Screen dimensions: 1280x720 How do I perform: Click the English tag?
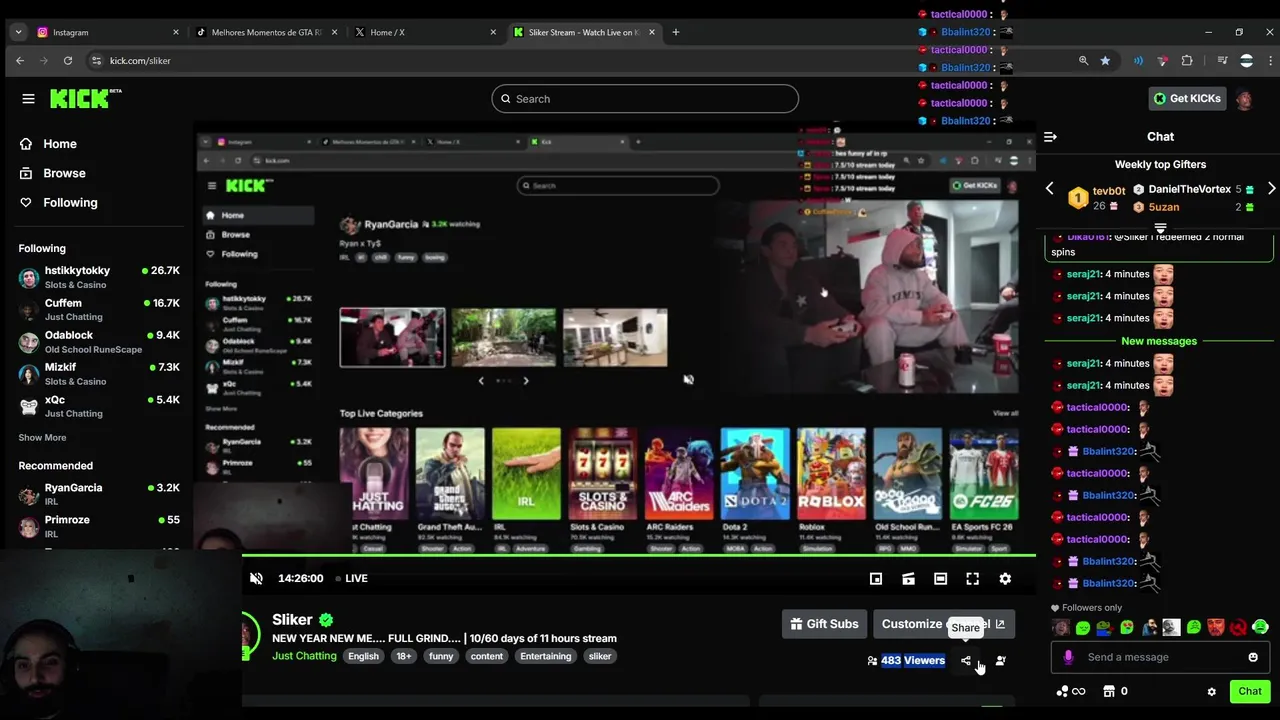tap(363, 656)
